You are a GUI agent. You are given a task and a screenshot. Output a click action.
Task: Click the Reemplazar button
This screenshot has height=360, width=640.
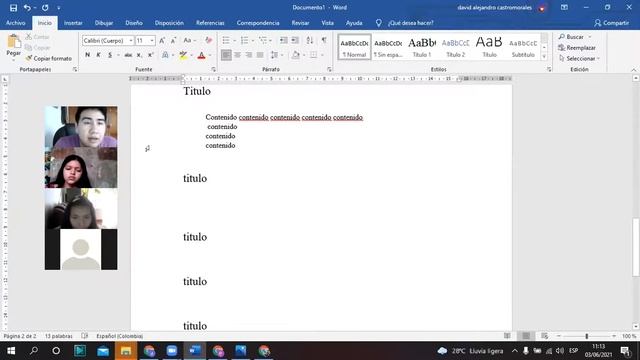coord(577,48)
